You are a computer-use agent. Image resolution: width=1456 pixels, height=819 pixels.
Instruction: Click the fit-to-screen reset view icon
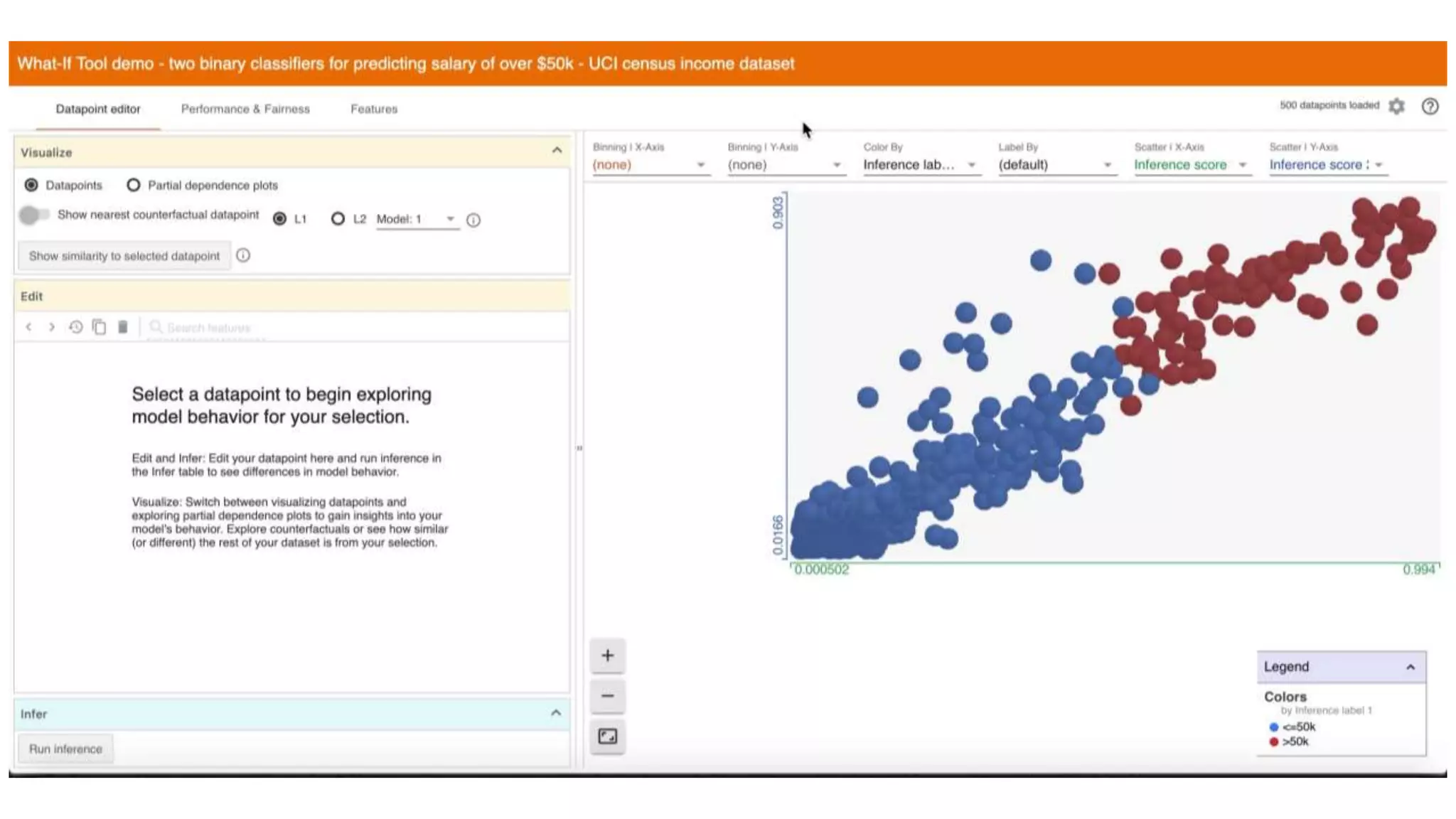[x=607, y=737]
